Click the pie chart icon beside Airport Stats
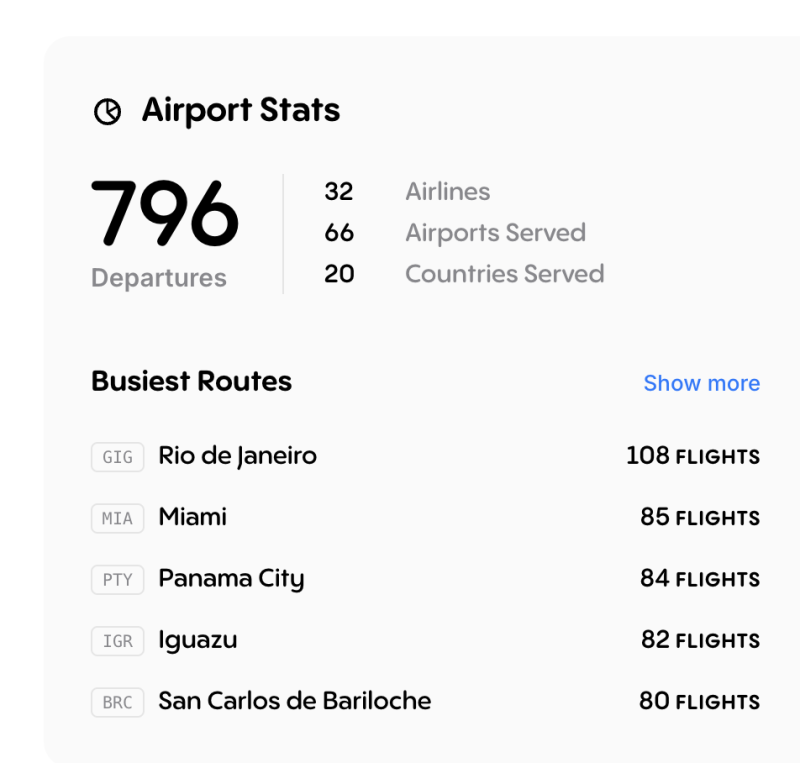The height and width of the screenshot is (763, 800). [x=107, y=111]
